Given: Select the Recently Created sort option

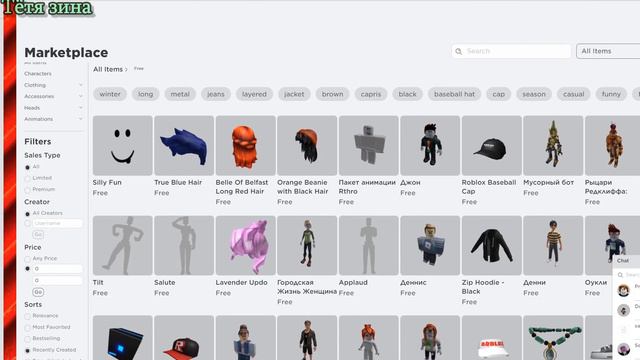Looking at the screenshot, I should 27,350.
